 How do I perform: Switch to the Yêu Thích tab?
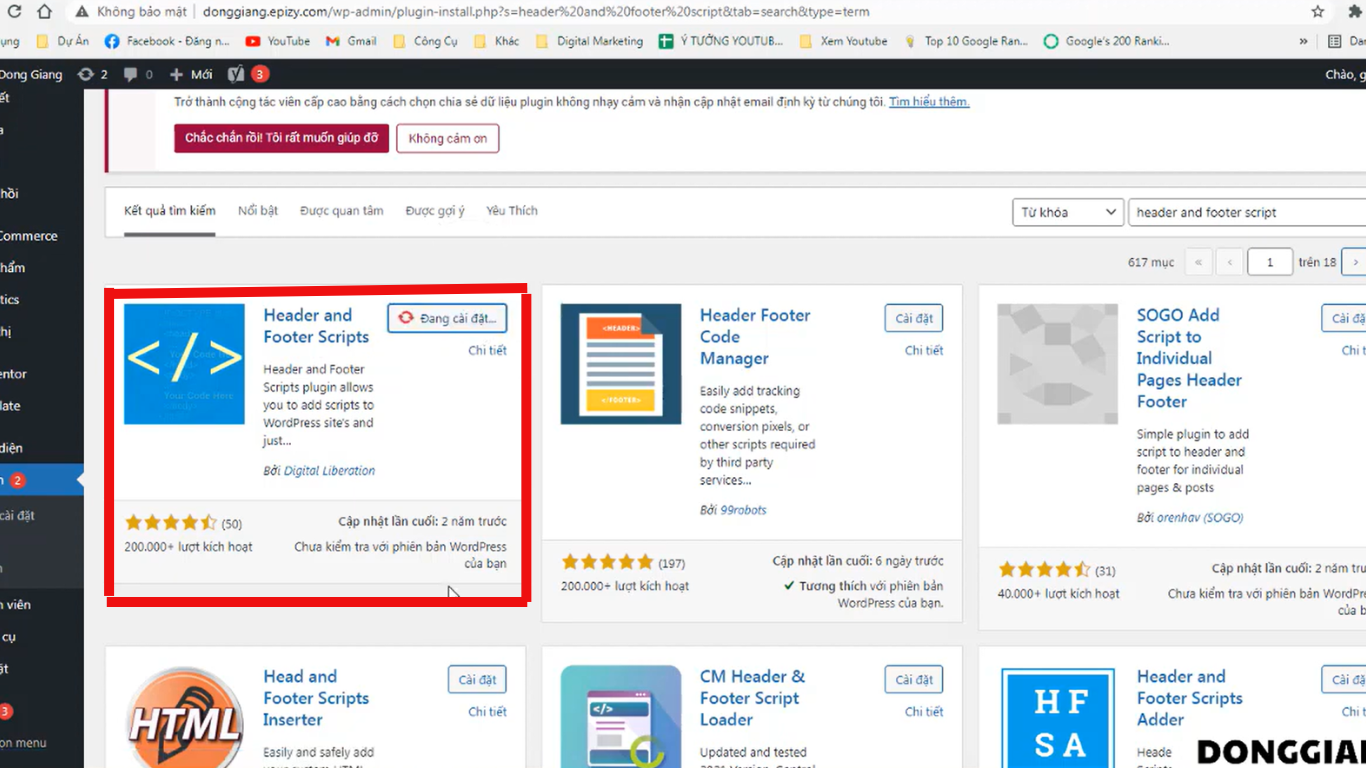coord(512,211)
